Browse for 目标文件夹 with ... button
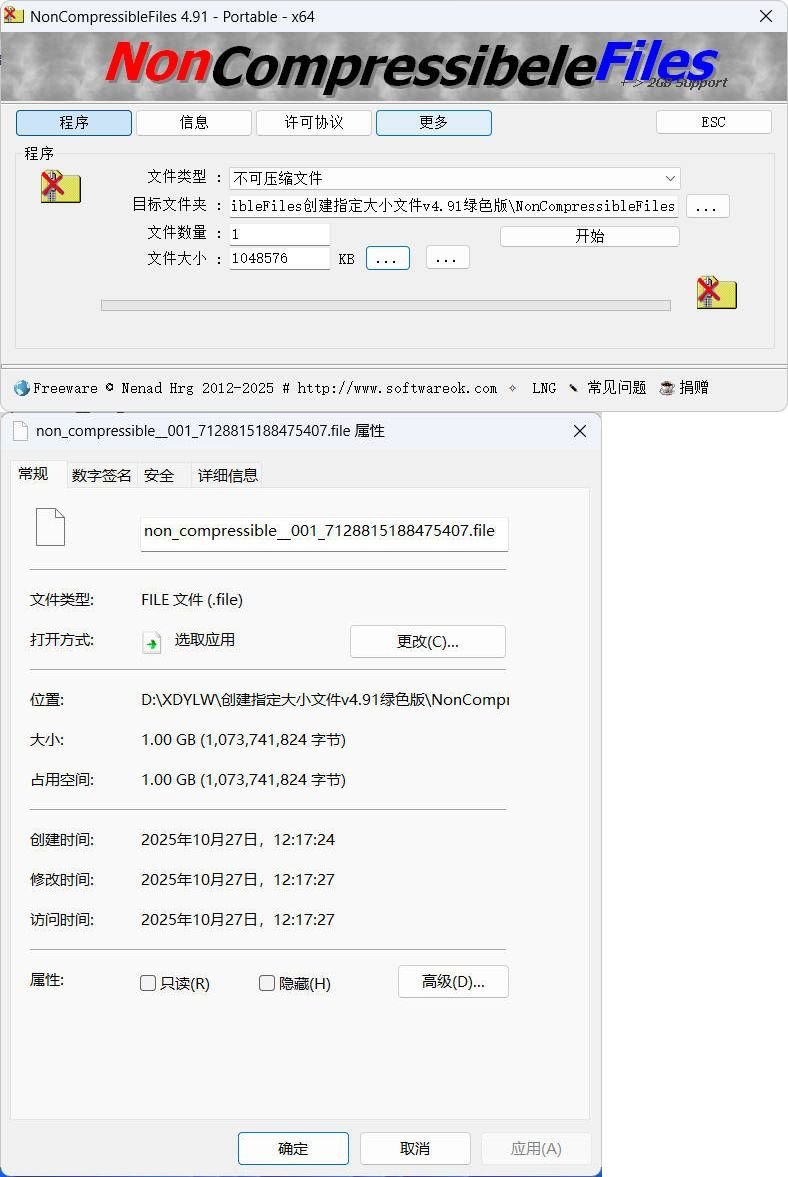Viewport: 788px width, 1177px height. 707,206
